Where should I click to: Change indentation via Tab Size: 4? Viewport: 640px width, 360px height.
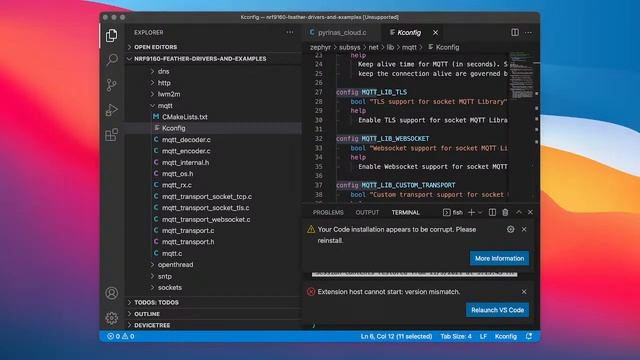tap(456, 336)
